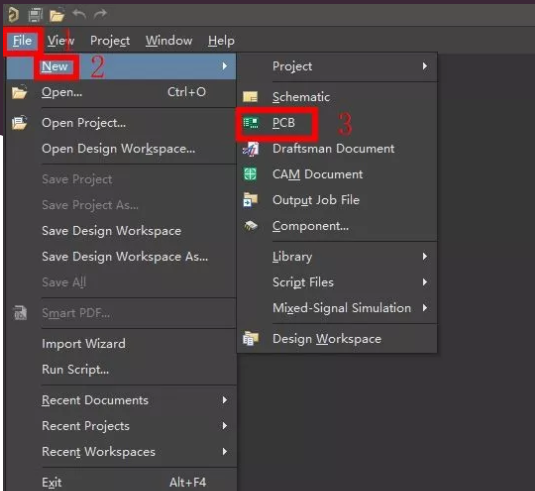Expand the New submenu arrow
This screenshot has width=535, height=491.
point(225,66)
